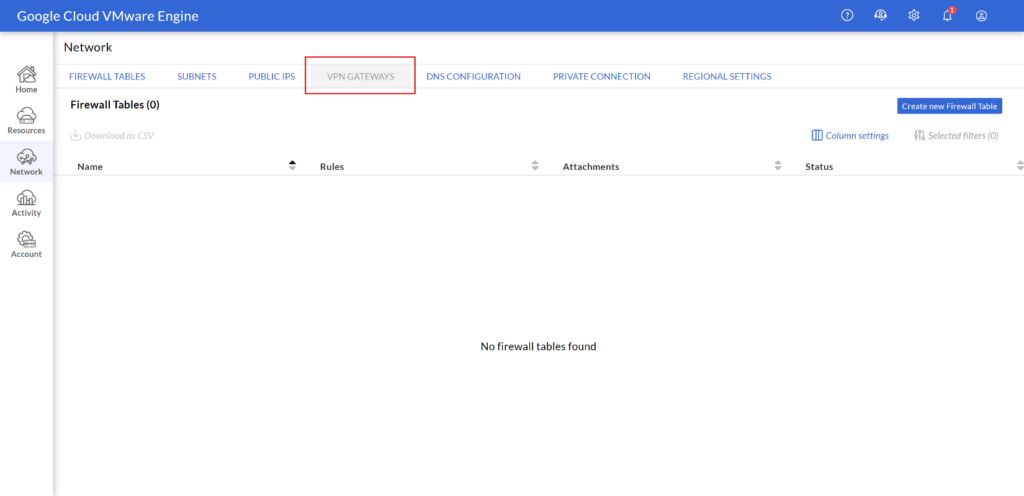This screenshot has width=1024, height=496.
Task: Open the DNS Configuration tab
Action: [x=473, y=76]
